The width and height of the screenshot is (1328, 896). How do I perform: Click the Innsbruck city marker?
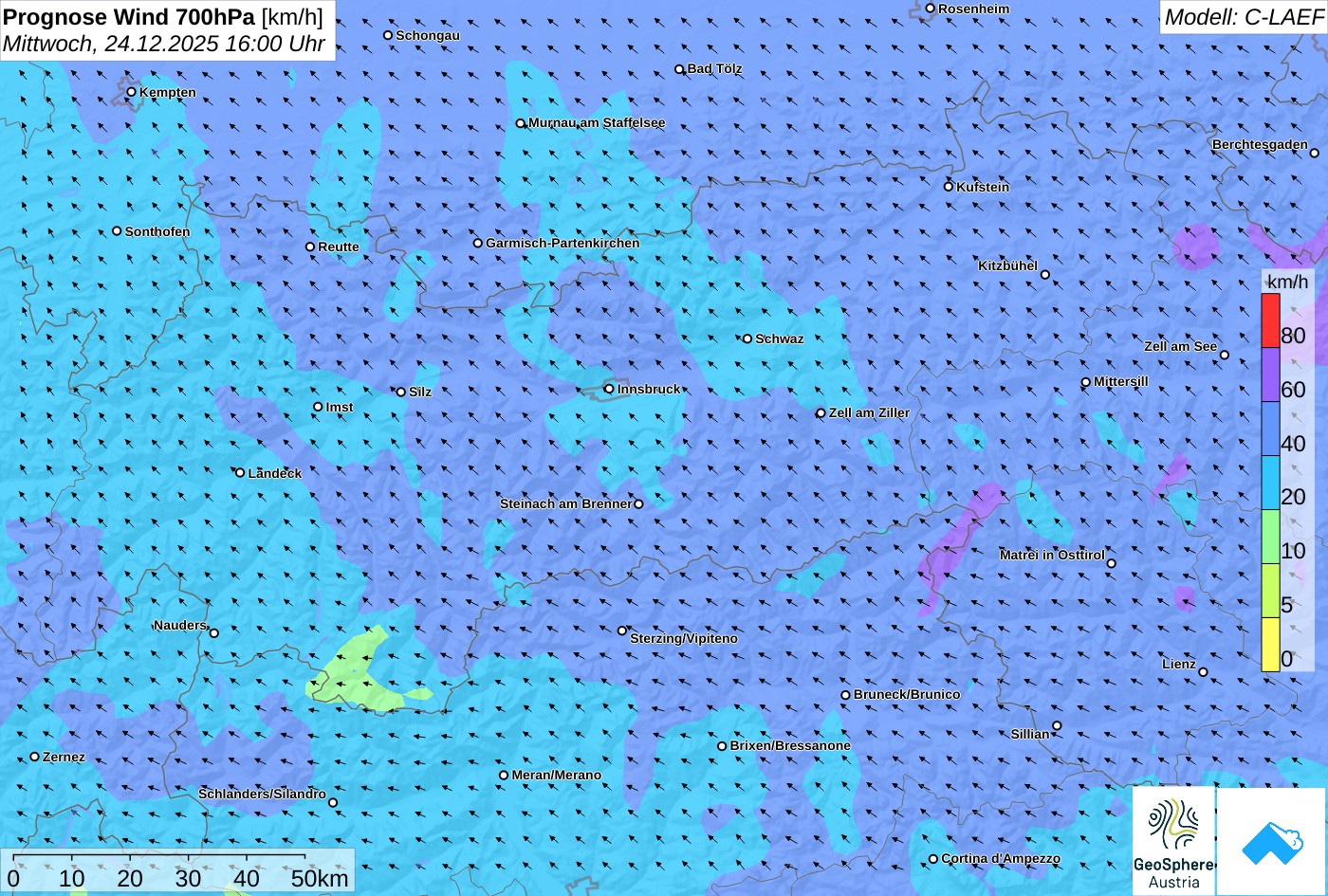pos(610,389)
